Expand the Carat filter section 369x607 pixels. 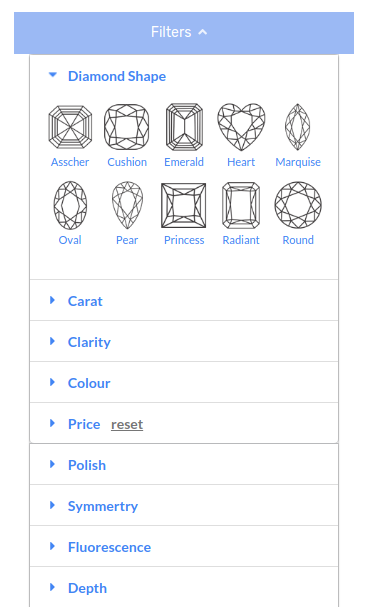click(x=184, y=300)
